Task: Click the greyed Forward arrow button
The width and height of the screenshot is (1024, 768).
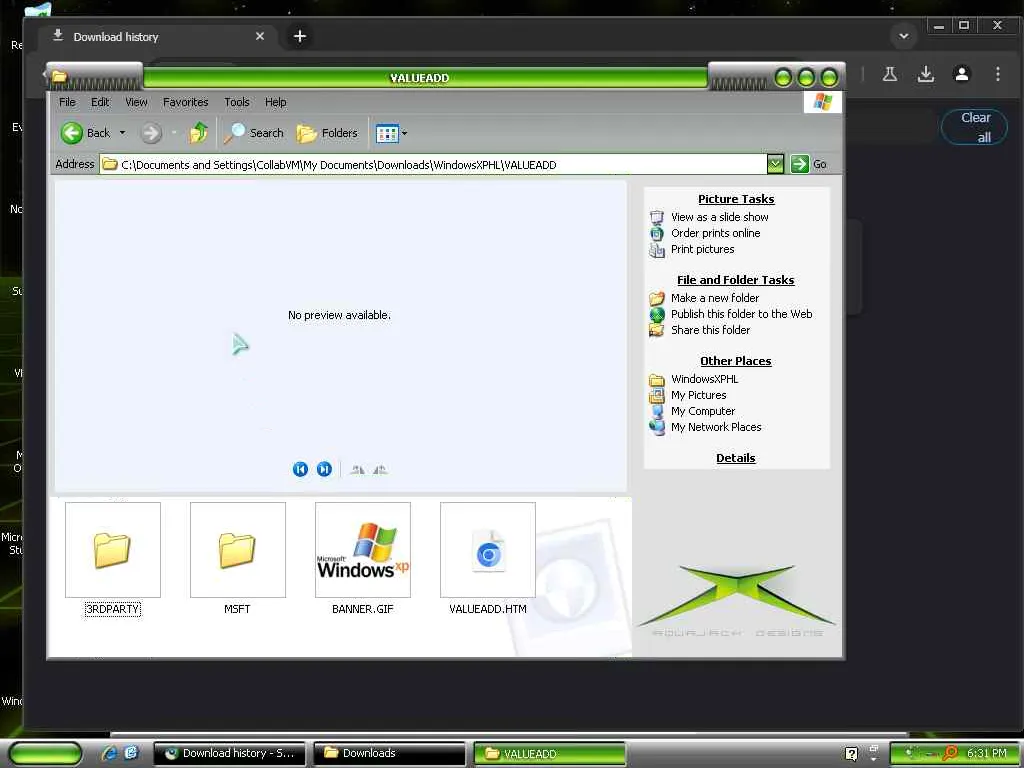Action: (x=151, y=133)
